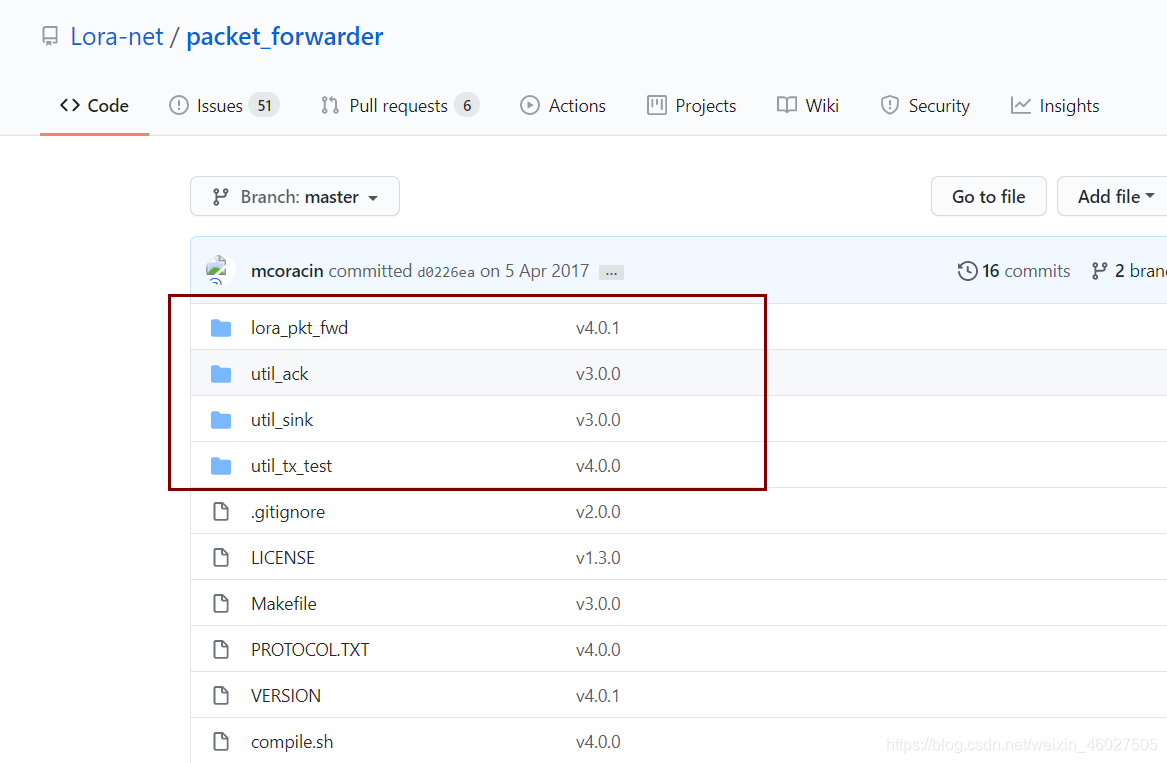The height and width of the screenshot is (763, 1167).
Task: Expand commit message ellipsis button
Action: tap(611, 272)
